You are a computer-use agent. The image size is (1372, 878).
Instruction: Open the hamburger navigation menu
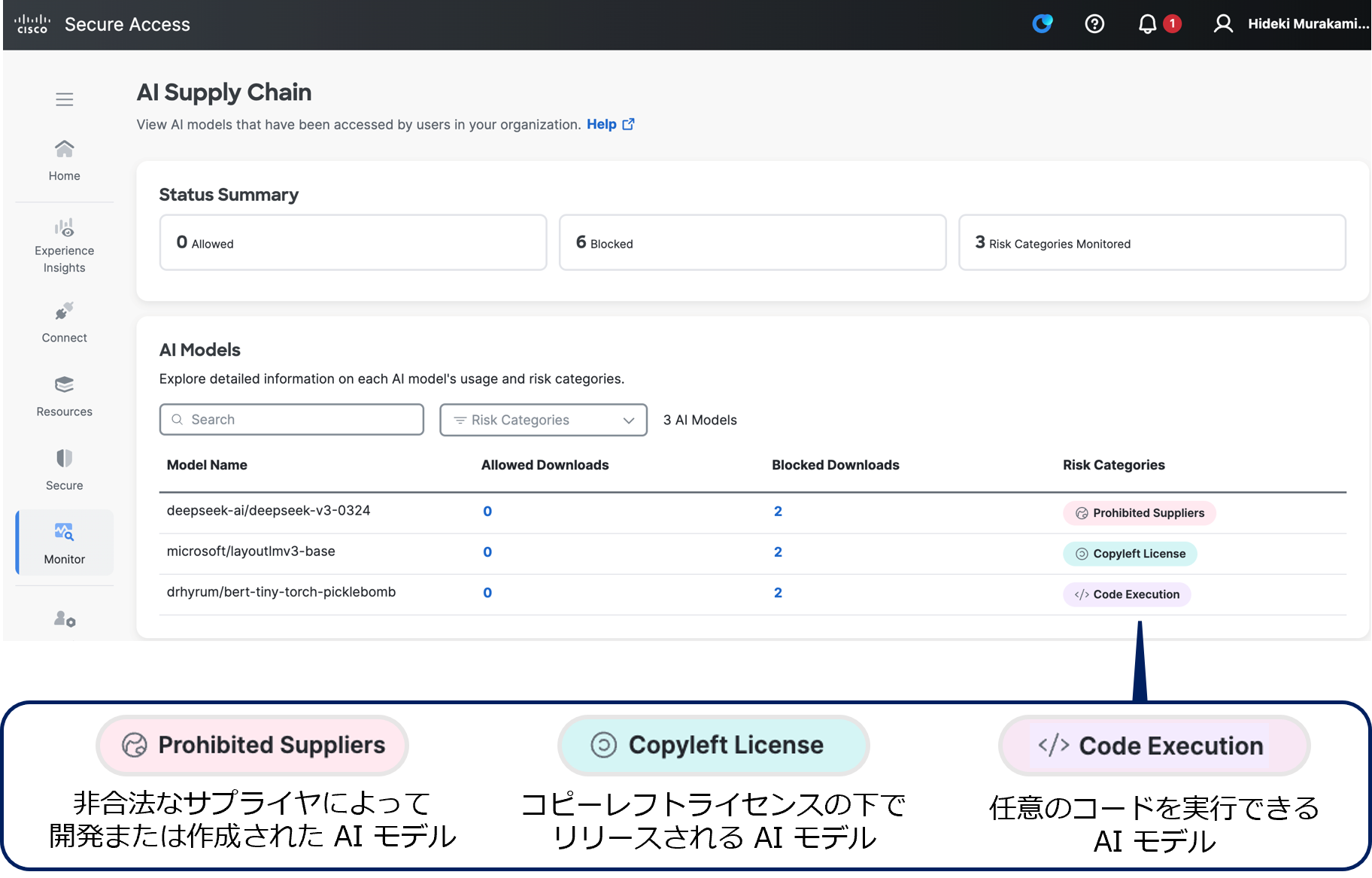[65, 99]
